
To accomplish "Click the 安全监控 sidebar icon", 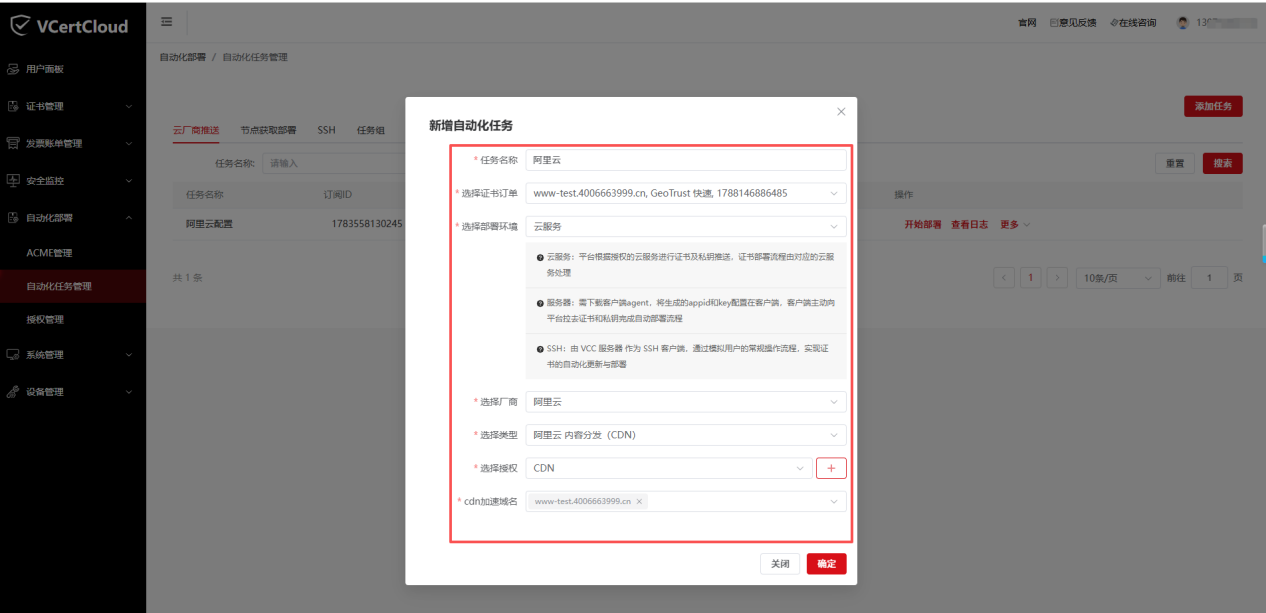I will pos(13,180).
